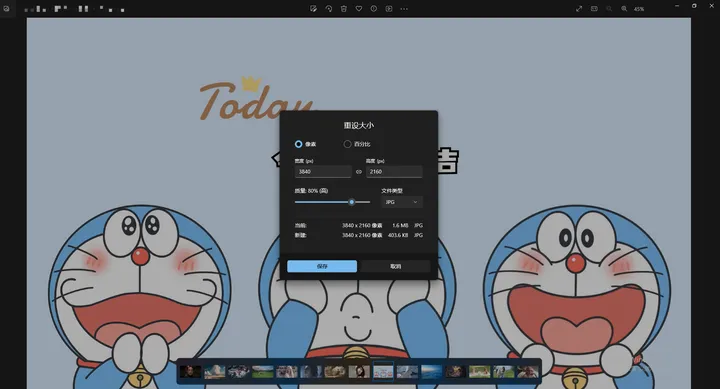Click the 重设大小 dialog title

coord(359,125)
